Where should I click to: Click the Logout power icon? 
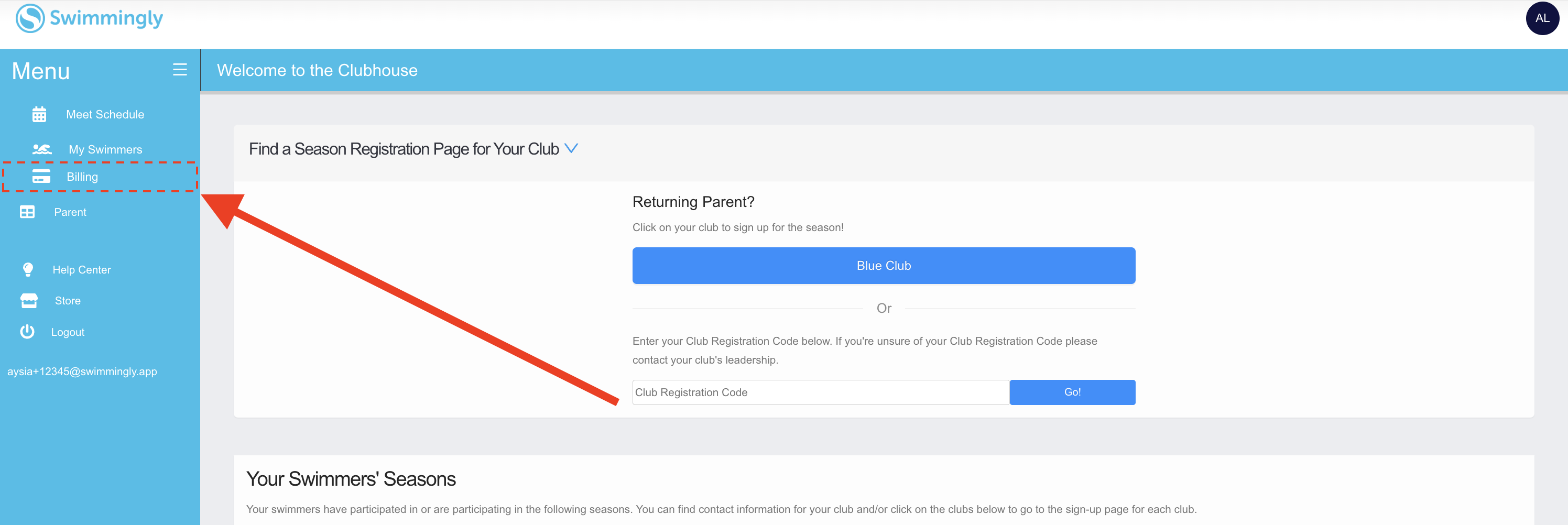click(27, 332)
